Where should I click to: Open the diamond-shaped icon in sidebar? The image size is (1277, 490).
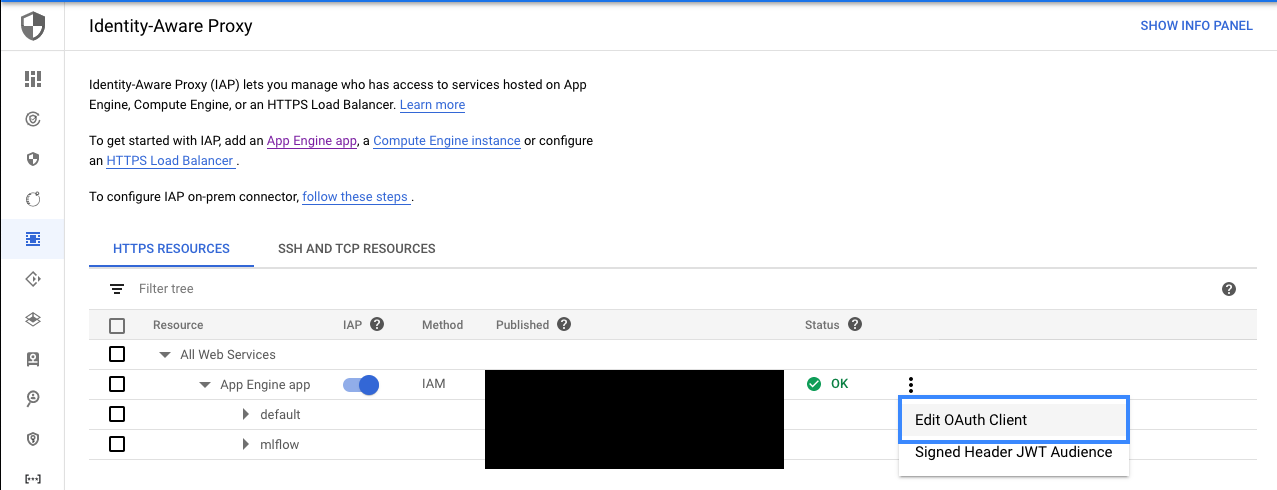(x=33, y=279)
